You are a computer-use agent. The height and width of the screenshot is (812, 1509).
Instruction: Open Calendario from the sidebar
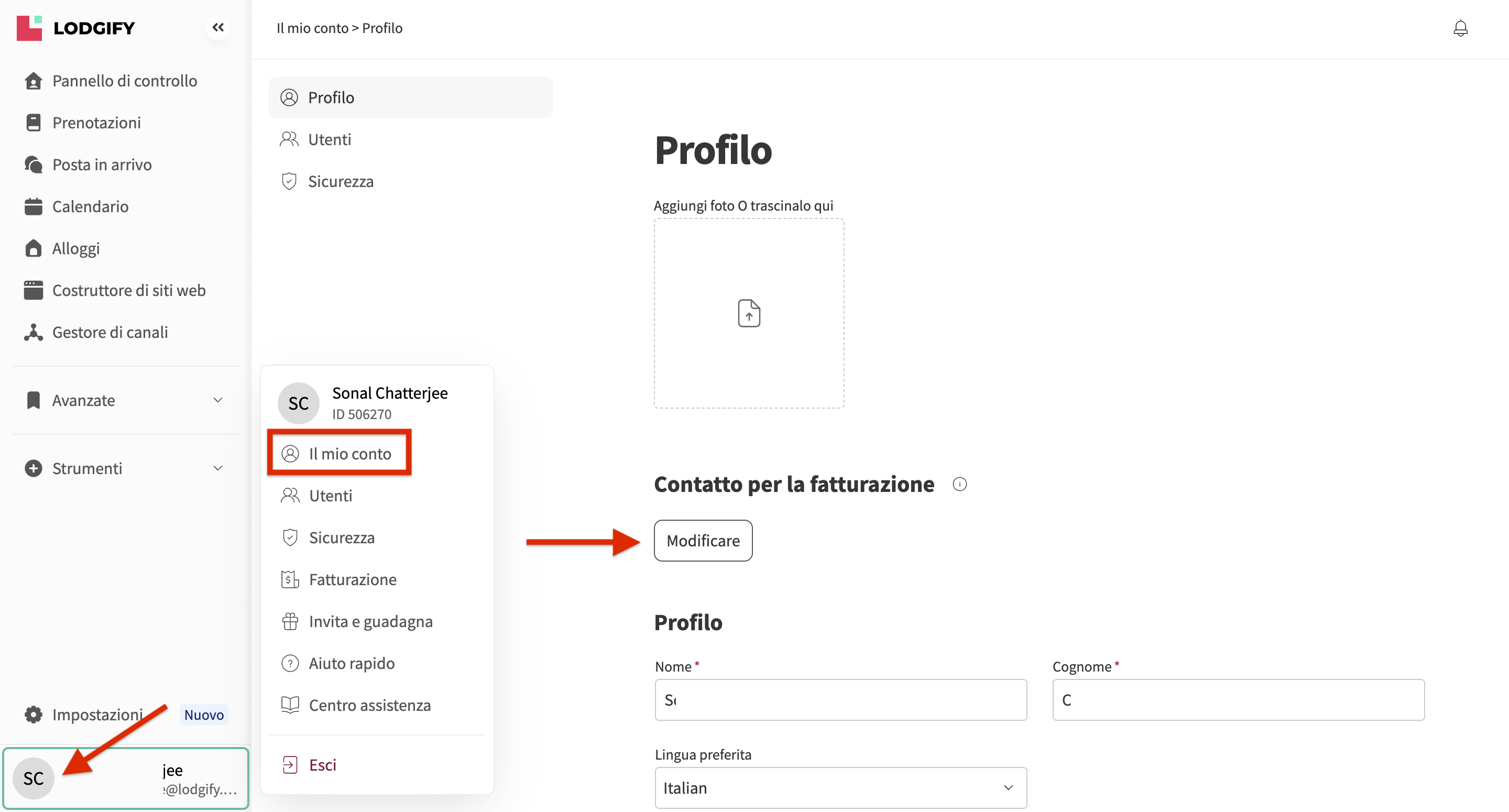pyautogui.click(x=90, y=206)
